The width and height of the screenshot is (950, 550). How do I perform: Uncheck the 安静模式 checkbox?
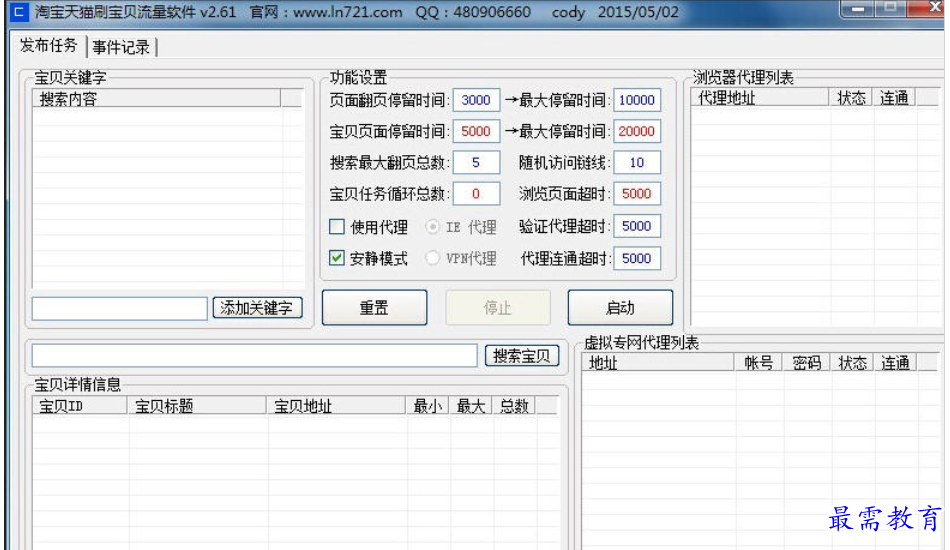(336, 258)
